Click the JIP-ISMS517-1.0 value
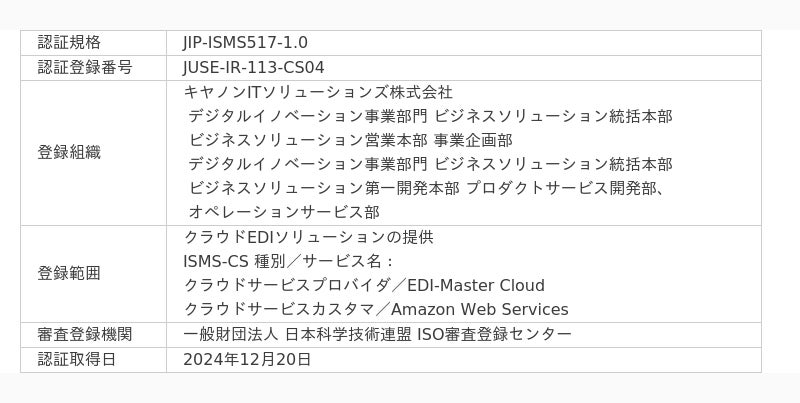The width and height of the screenshot is (800, 403). pyautogui.click(x=245, y=43)
